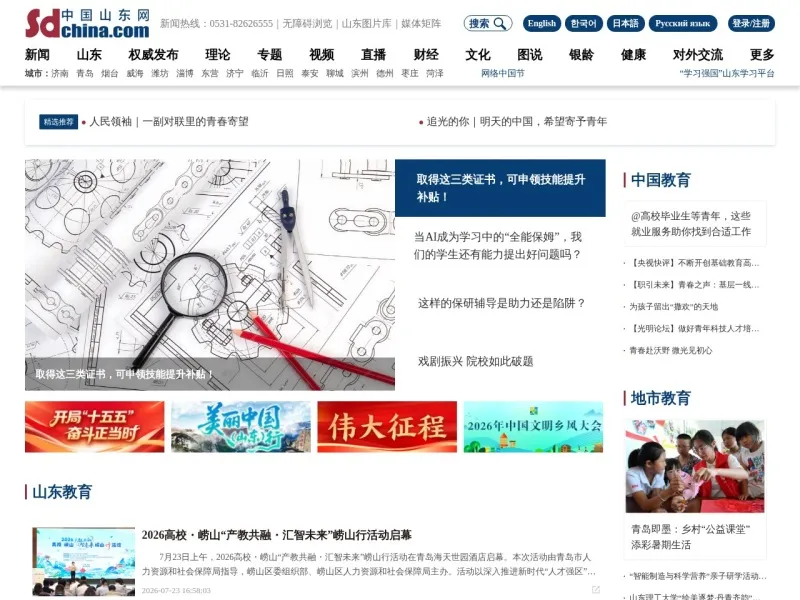Screen dimensions: 800x600
Task: Open the 银龄 menu
Action: click(x=582, y=55)
